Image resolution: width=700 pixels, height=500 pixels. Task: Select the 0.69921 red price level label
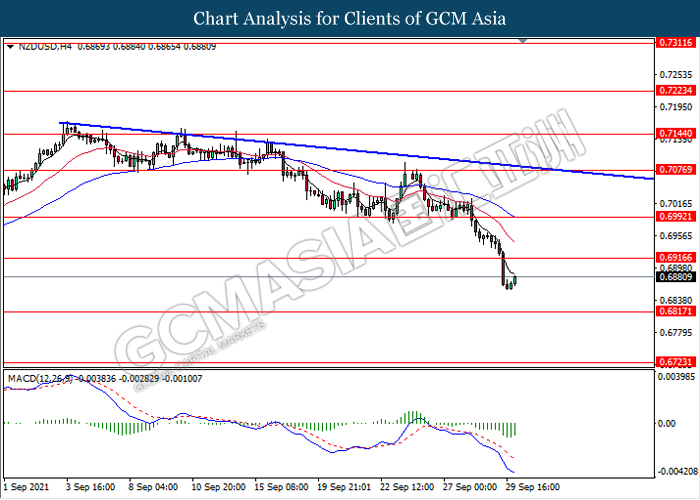[675, 217]
